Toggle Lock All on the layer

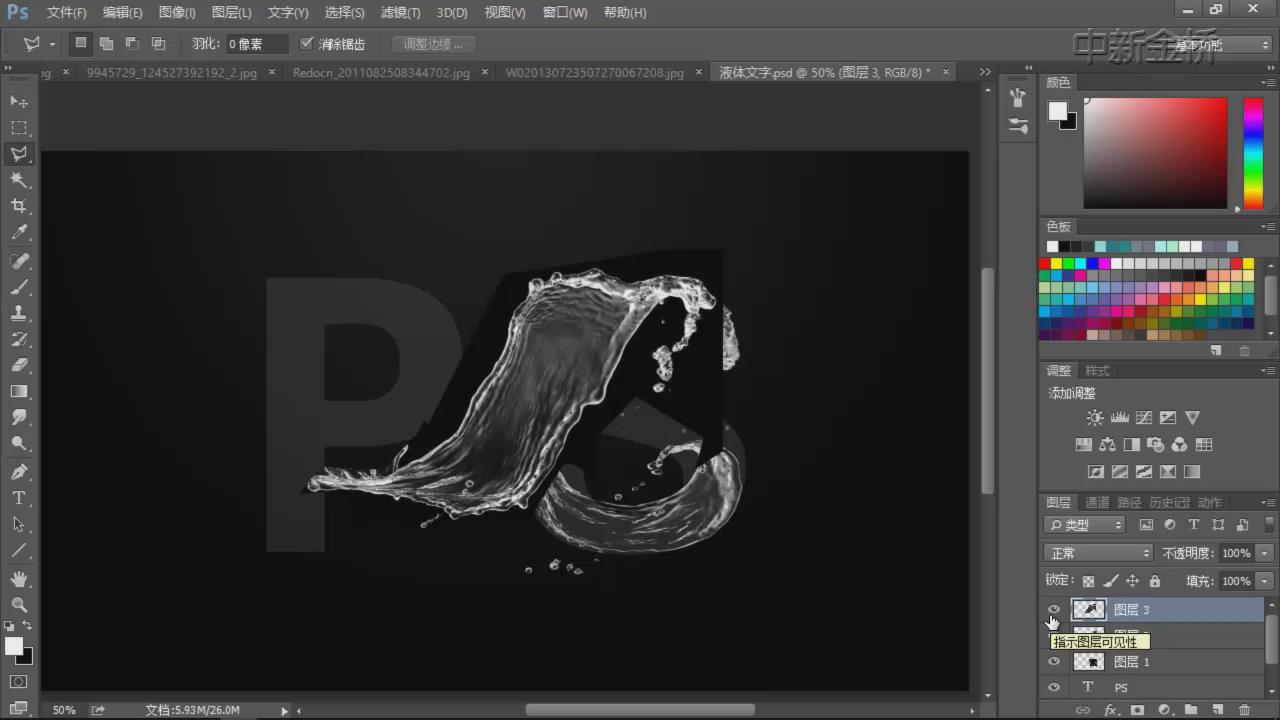pos(1155,581)
